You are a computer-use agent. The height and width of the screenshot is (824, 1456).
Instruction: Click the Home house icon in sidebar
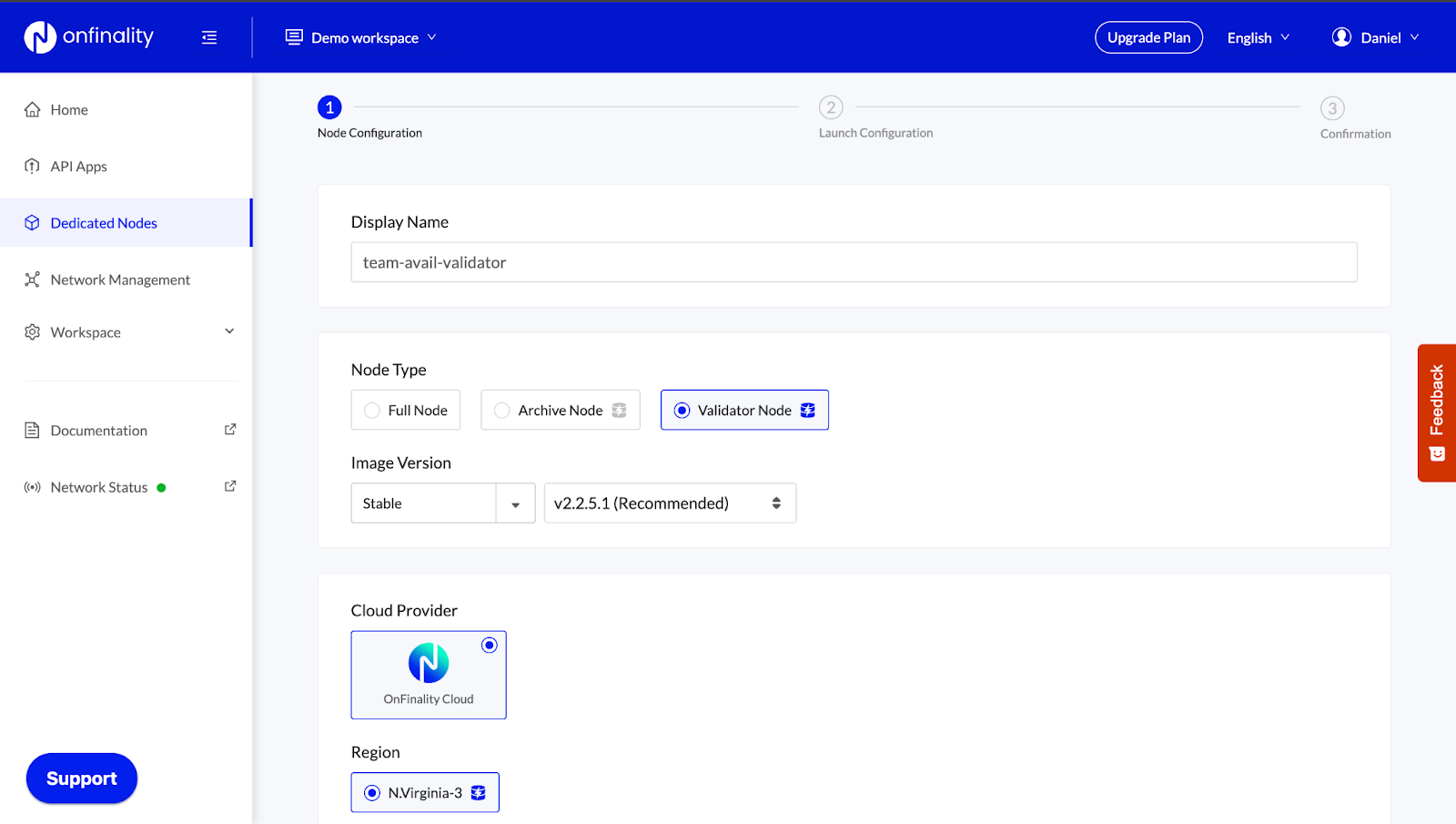pos(33,110)
